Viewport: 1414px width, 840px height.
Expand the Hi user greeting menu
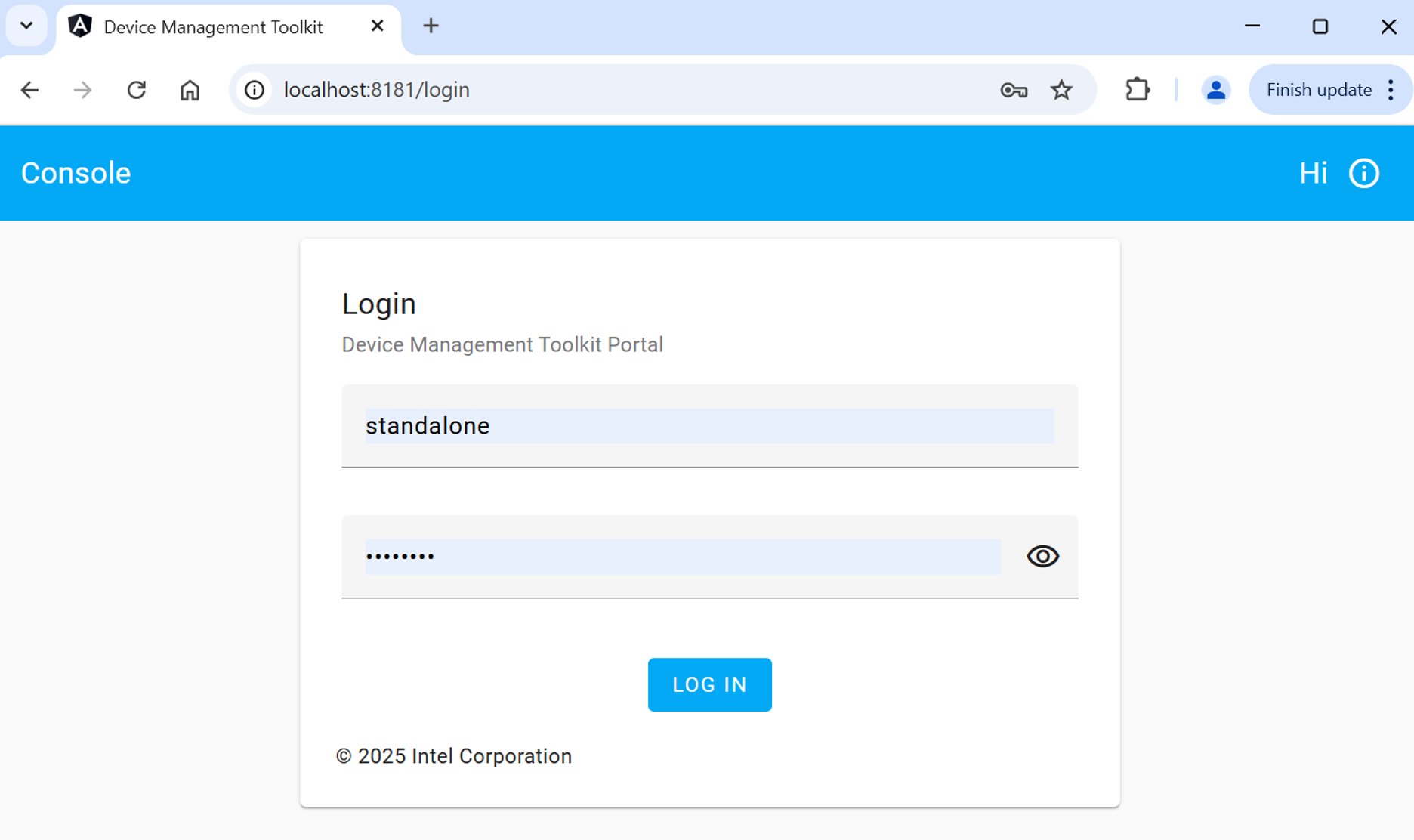1314,173
